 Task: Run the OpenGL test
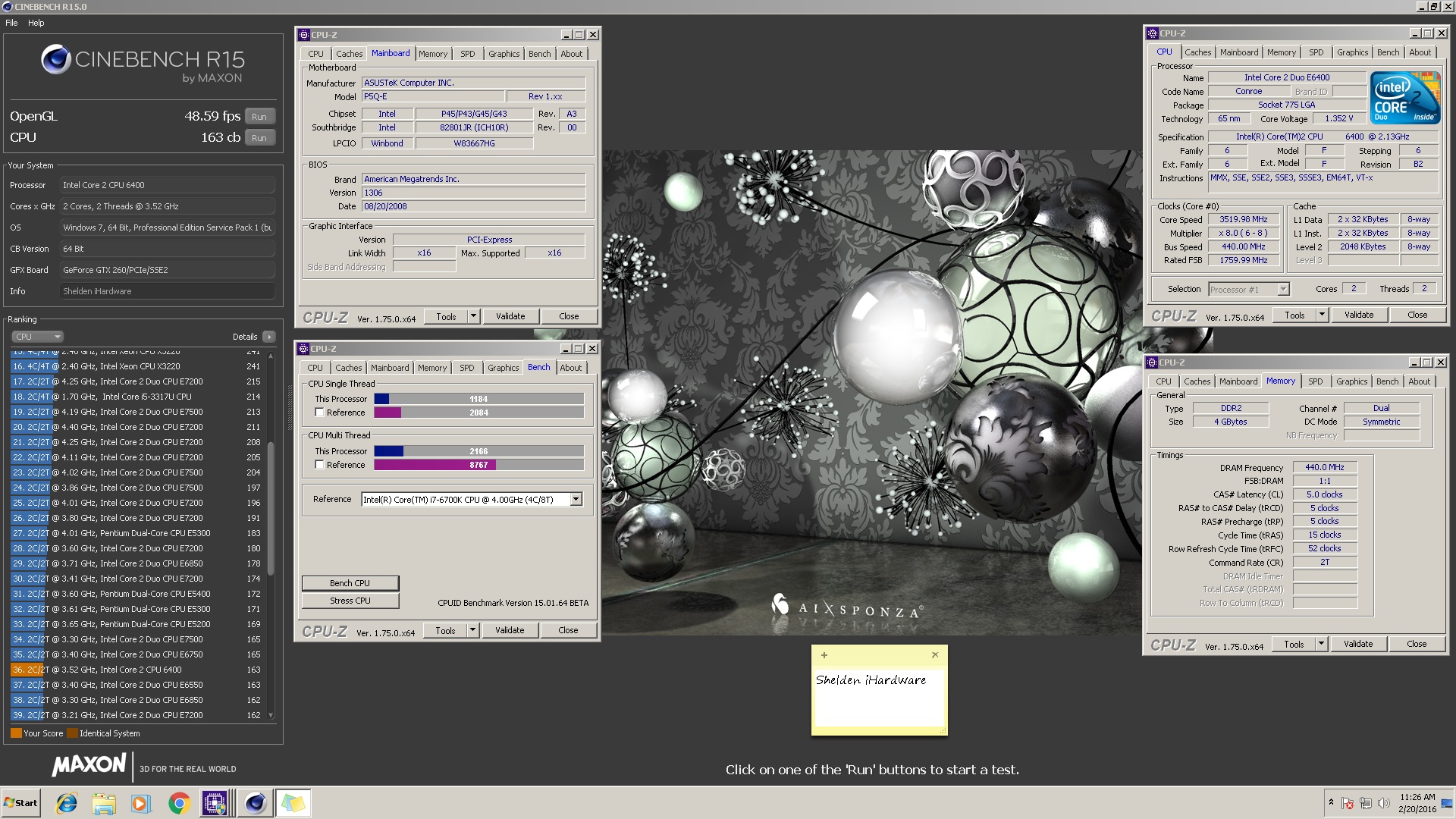click(x=259, y=117)
